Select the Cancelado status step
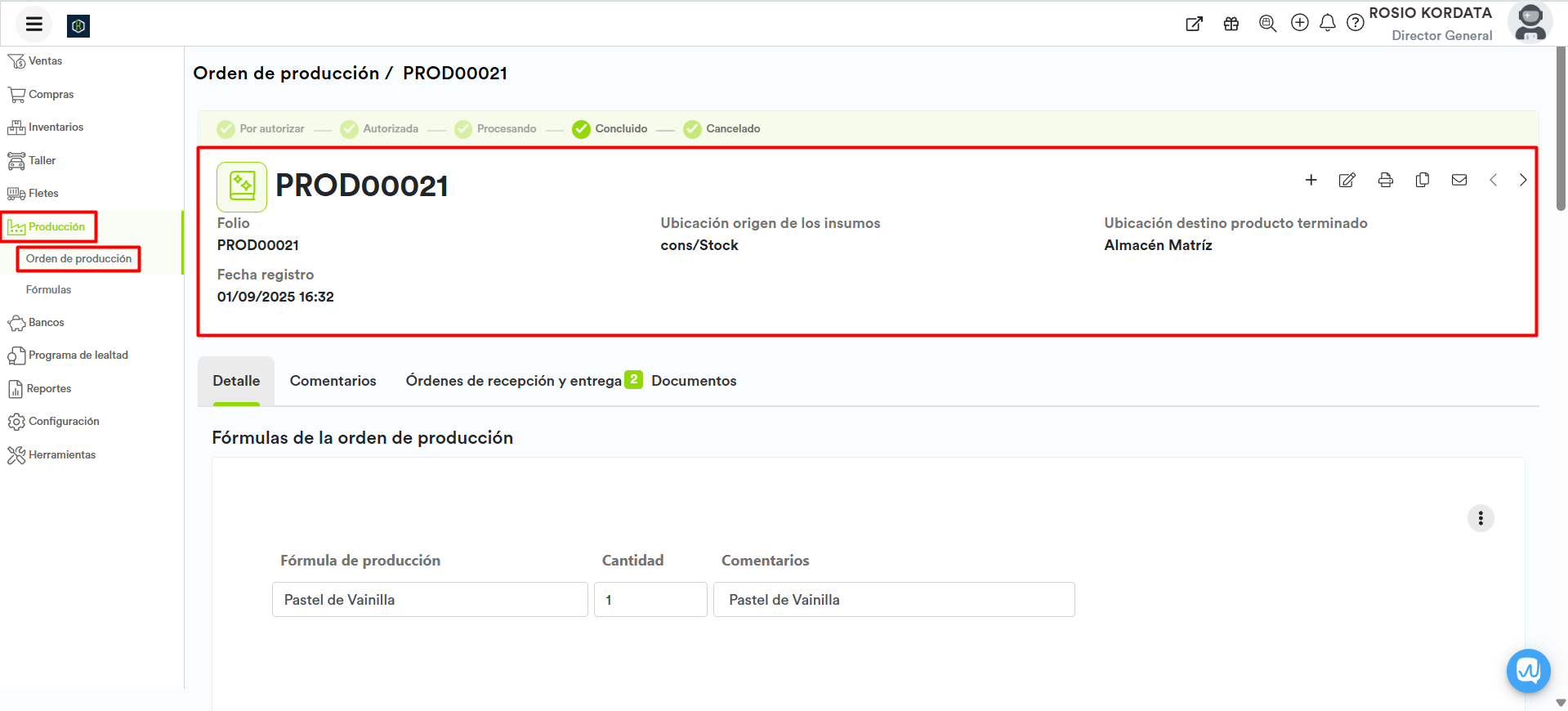This screenshot has height=711, width=1568. tap(721, 129)
